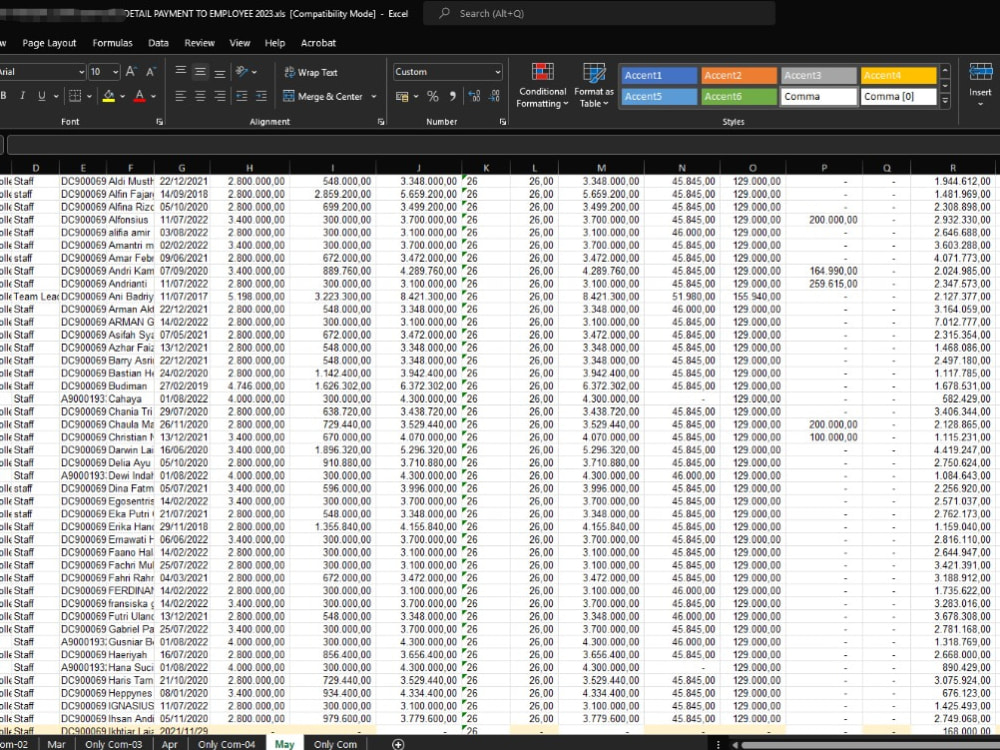Toggle Wrap Text

point(311,72)
